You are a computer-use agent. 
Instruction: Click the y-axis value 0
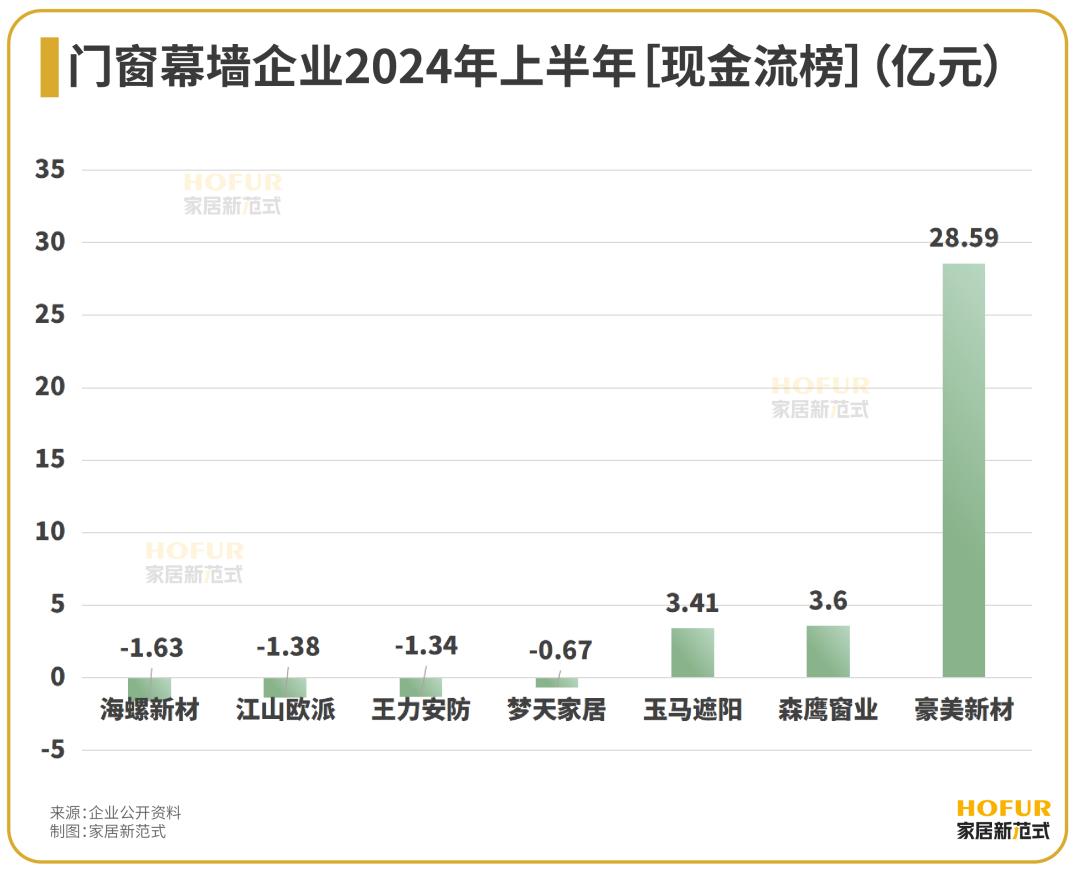click(58, 677)
